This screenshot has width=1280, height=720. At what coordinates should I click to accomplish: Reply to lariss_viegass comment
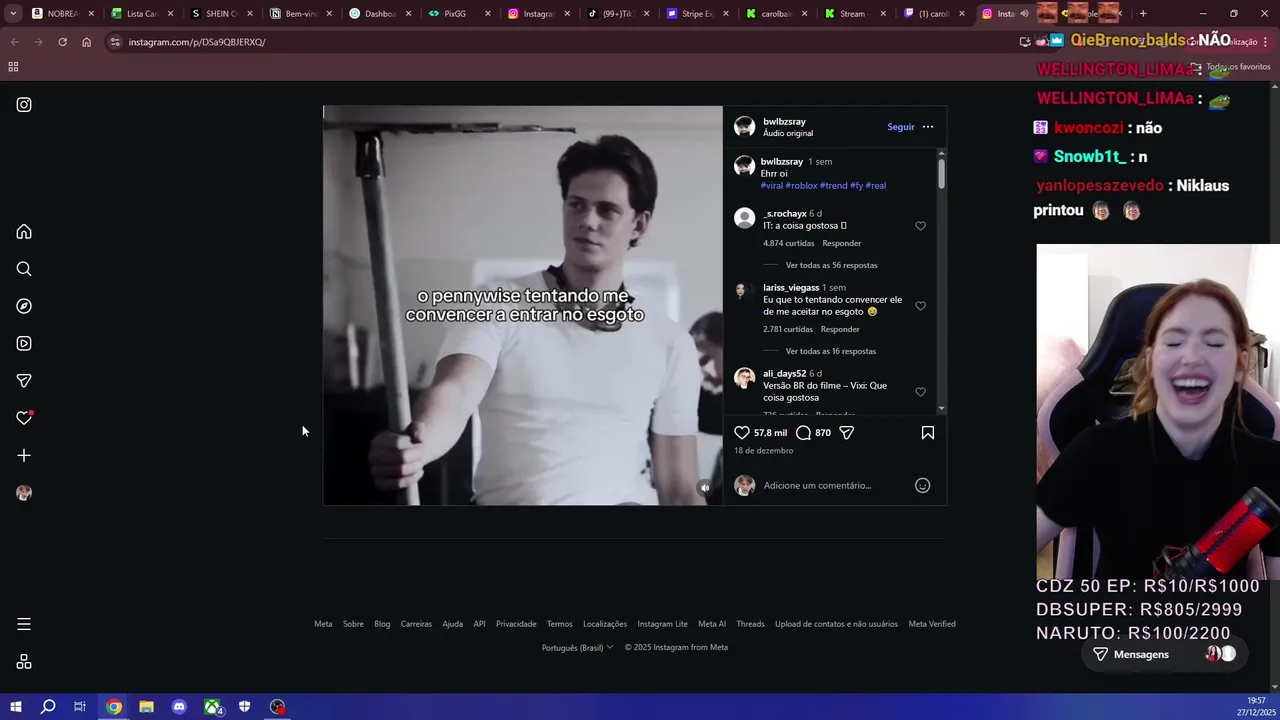pyautogui.click(x=840, y=329)
